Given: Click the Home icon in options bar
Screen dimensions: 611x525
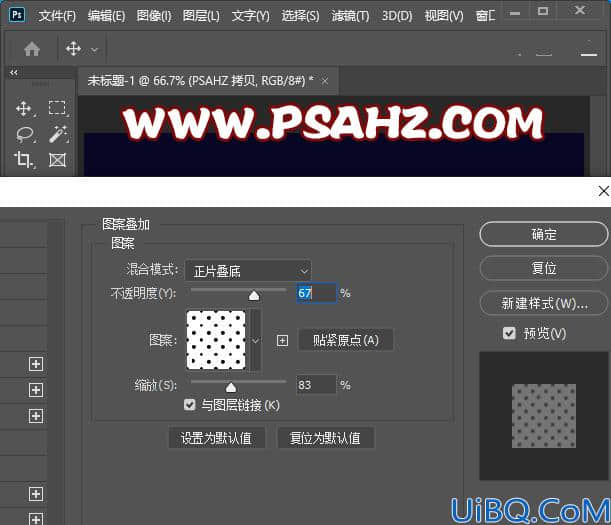Looking at the screenshot, I should [x=32, y=49].
